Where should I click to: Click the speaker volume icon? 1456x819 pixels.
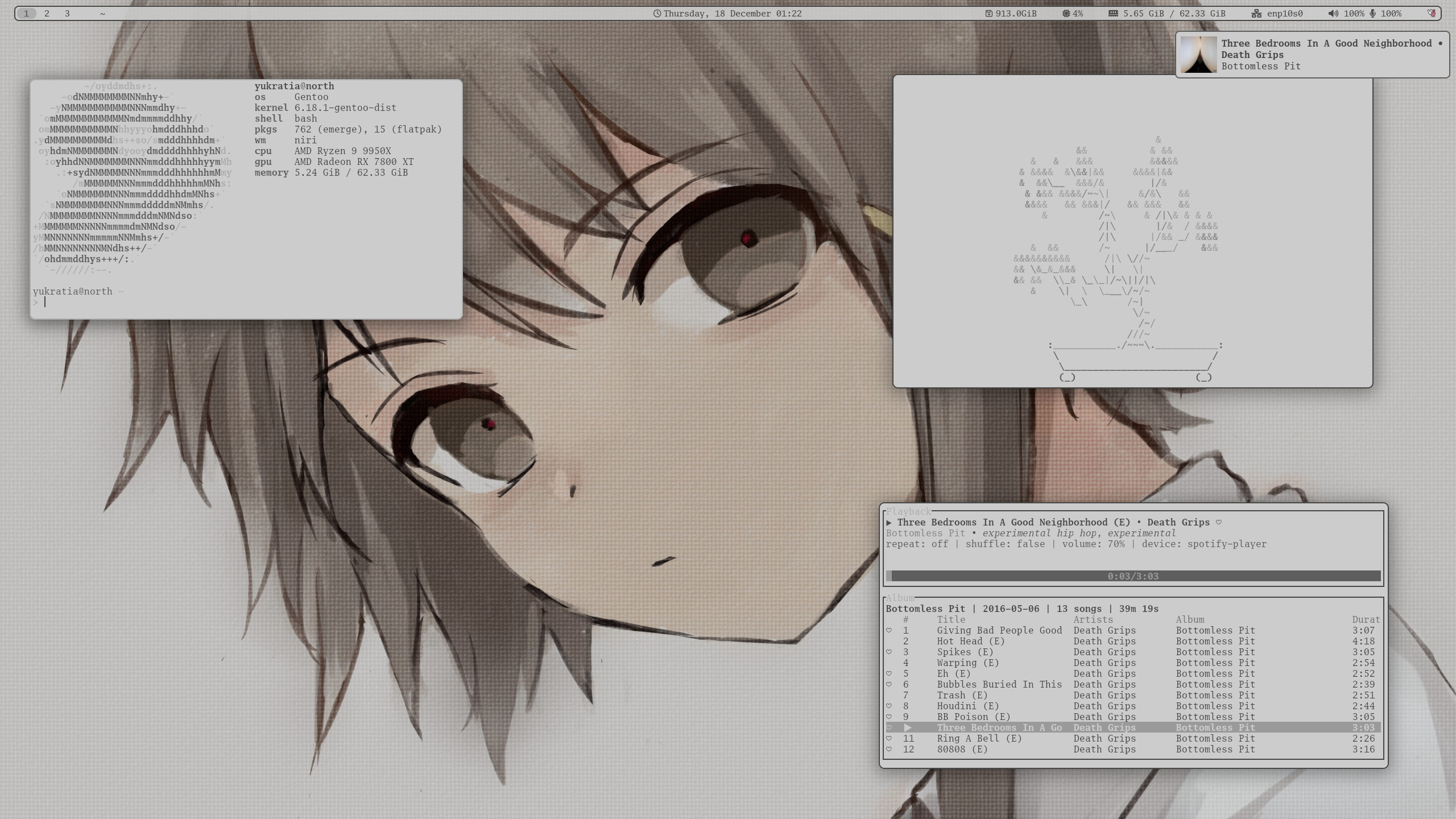tap(1333, 14)
